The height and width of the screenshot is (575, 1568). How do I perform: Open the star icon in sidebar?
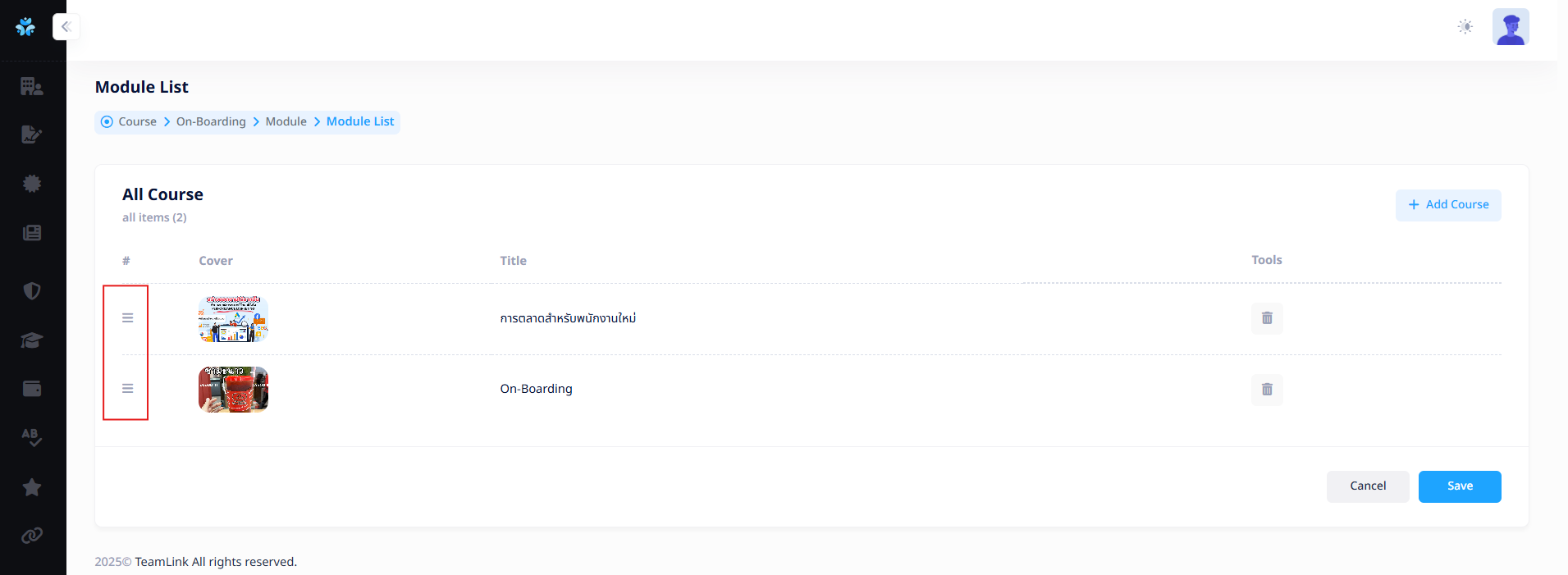[32, 487]
